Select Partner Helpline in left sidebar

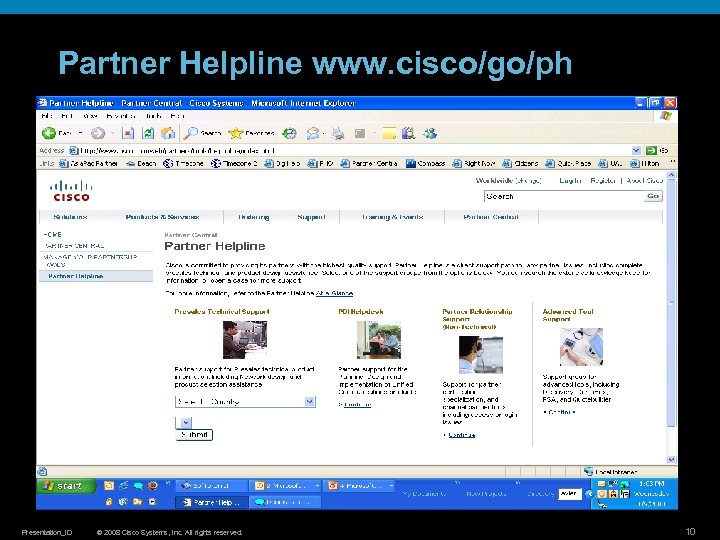(76, 276)
